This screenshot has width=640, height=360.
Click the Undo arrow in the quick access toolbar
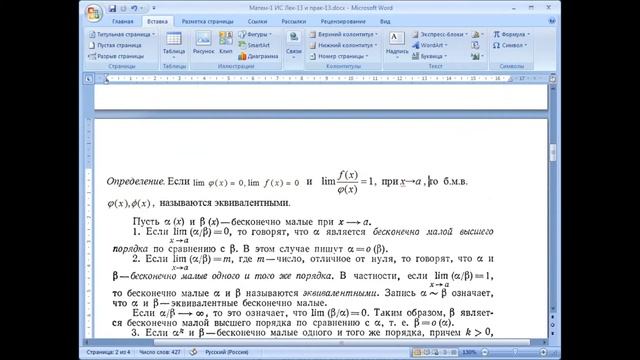[134, 8]
